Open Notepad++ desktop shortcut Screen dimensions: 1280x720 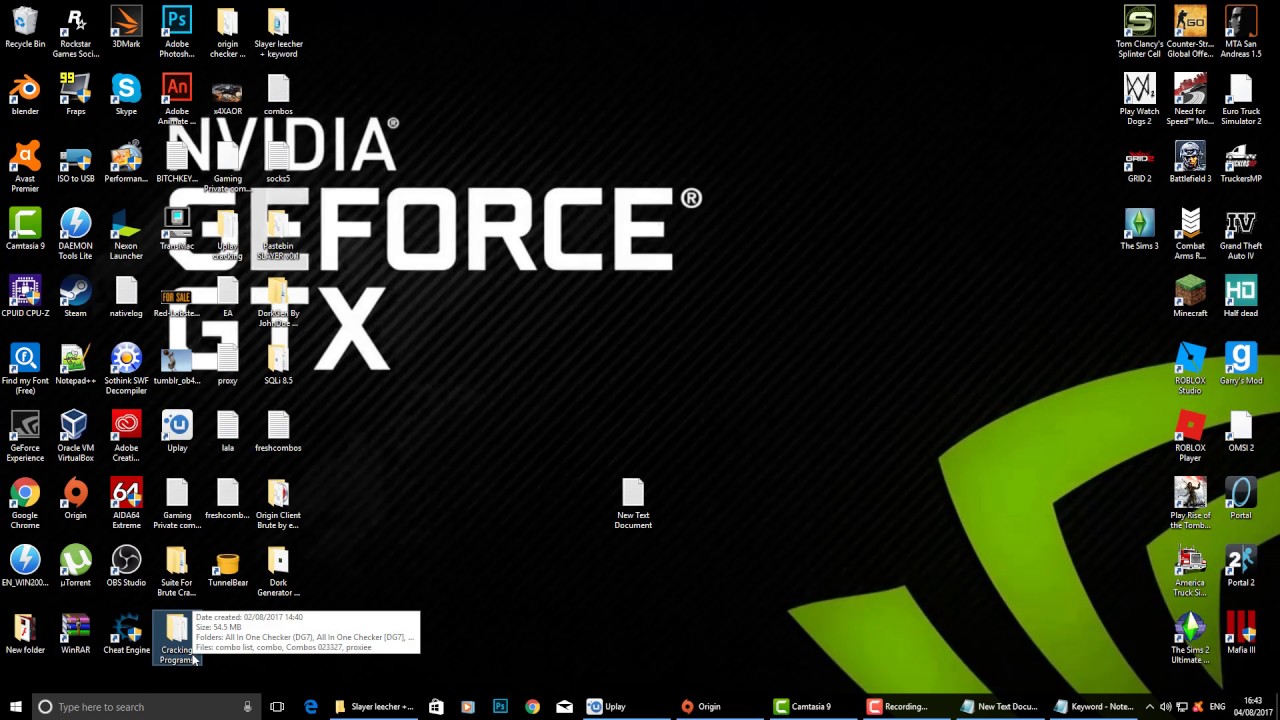click(x=75, y=365)
